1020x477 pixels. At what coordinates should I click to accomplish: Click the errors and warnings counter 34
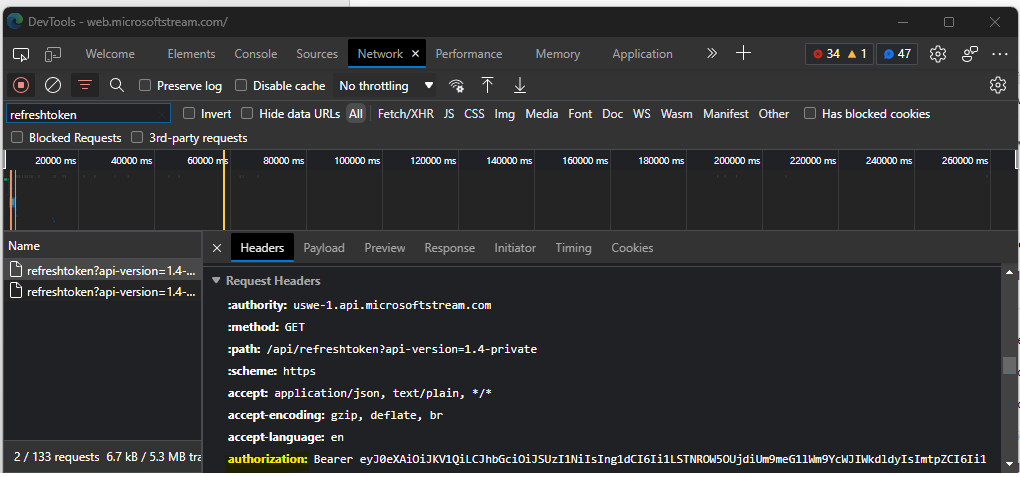(839, 54)
